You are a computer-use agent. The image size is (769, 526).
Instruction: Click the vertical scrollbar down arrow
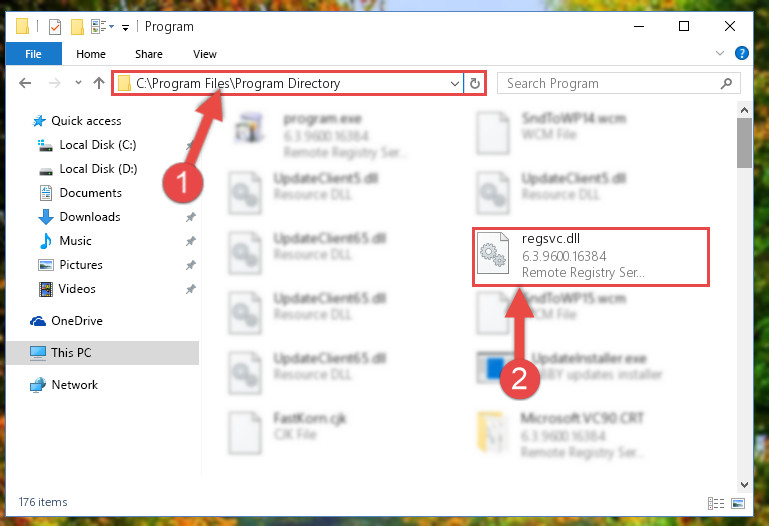tap(744, 485)
